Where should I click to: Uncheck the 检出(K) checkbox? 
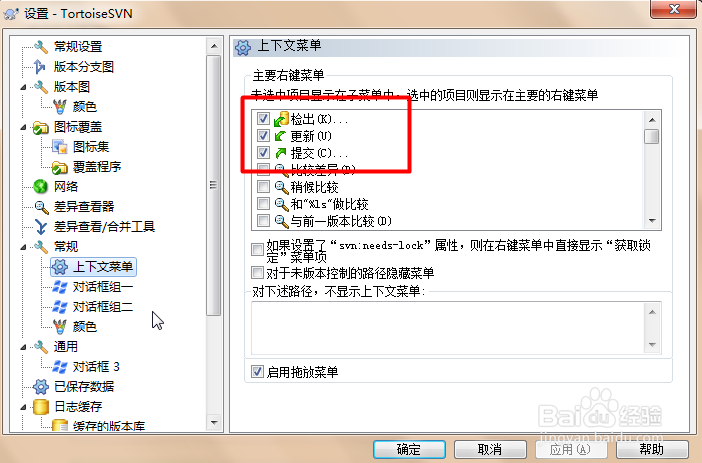tap(263, 119)
